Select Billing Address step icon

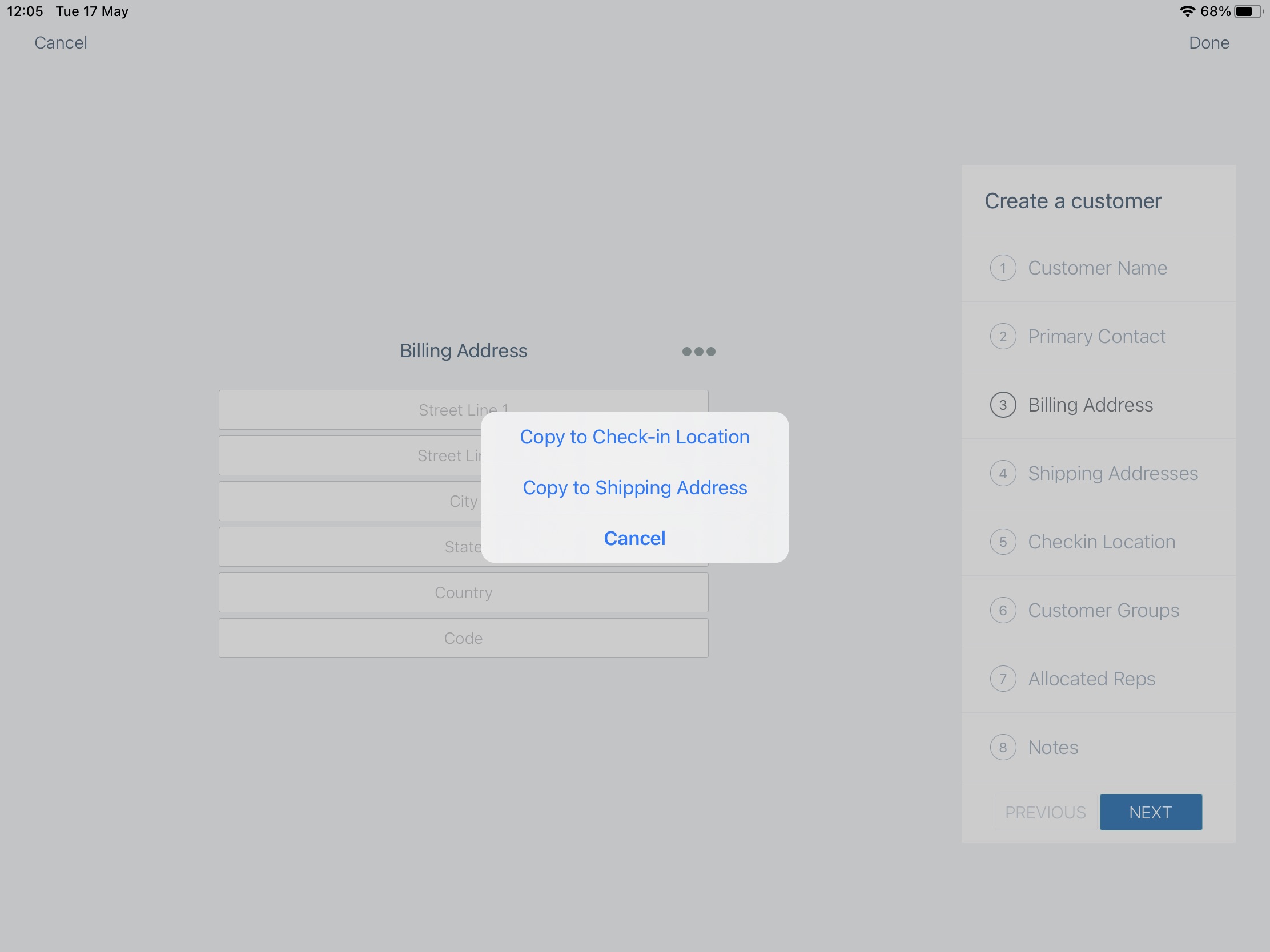point(1003,404)
